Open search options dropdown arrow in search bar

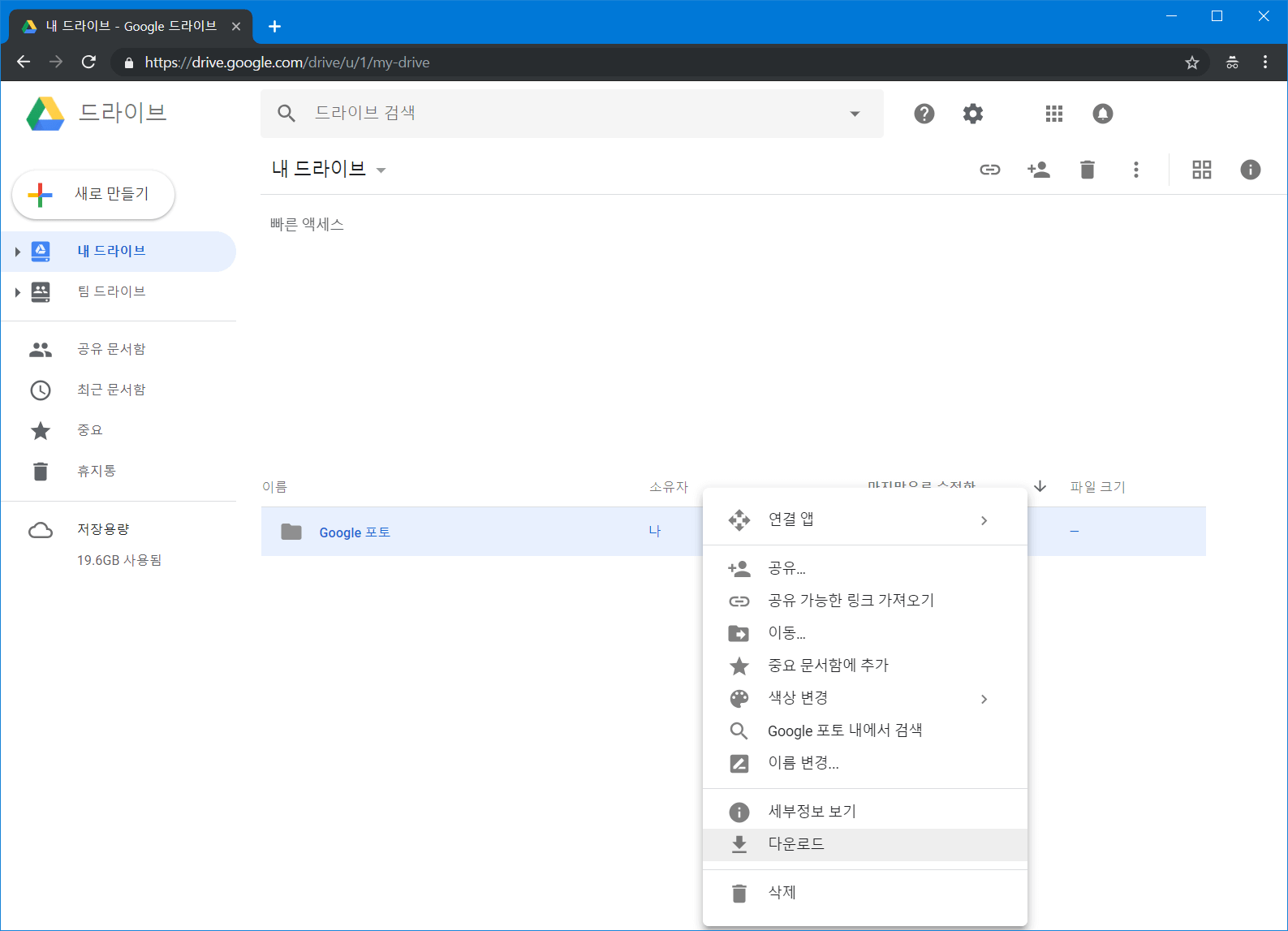tap(854, 114)
